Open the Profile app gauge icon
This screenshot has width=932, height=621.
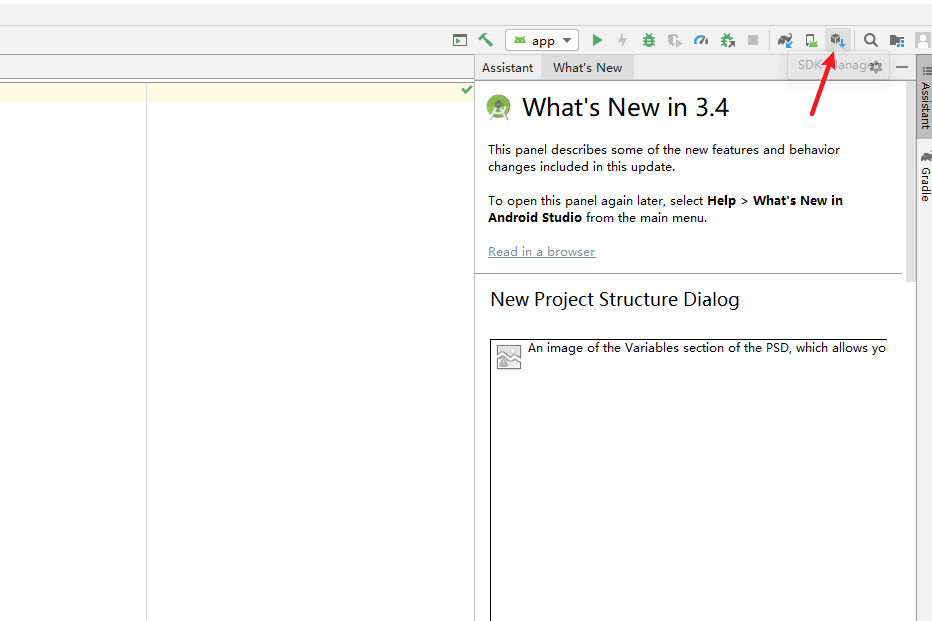click(x=701, y=40)
